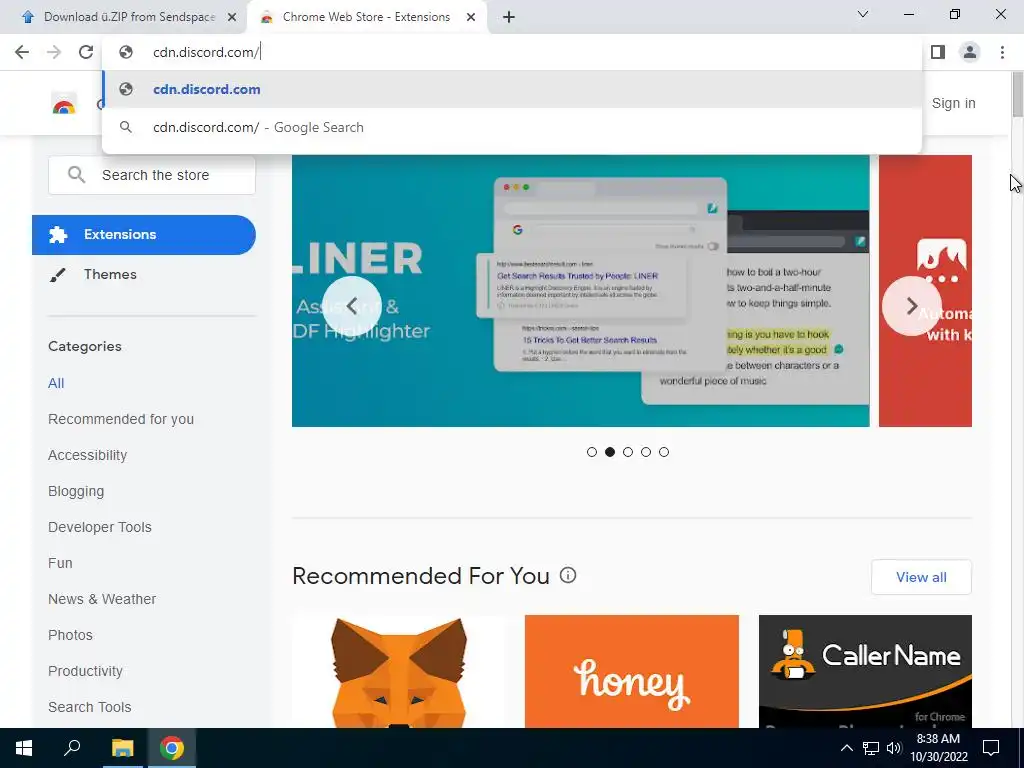Select the fifth carousel dot
Image resolution: width=1024 pixels, height=768 pixels.
tap(664, 452)
